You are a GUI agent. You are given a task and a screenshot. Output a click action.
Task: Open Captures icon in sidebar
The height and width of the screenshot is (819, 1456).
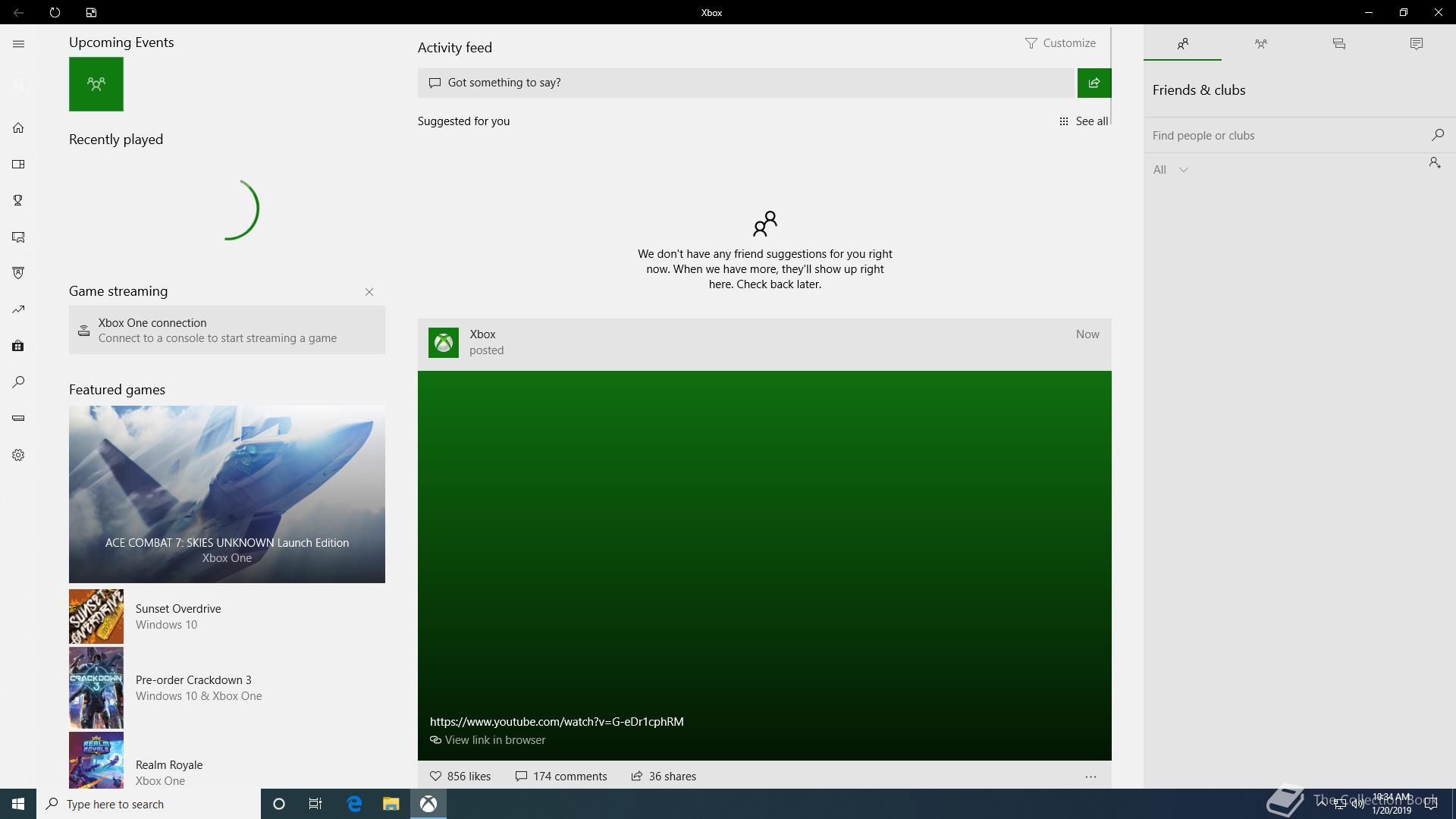(x=19, y=237)
